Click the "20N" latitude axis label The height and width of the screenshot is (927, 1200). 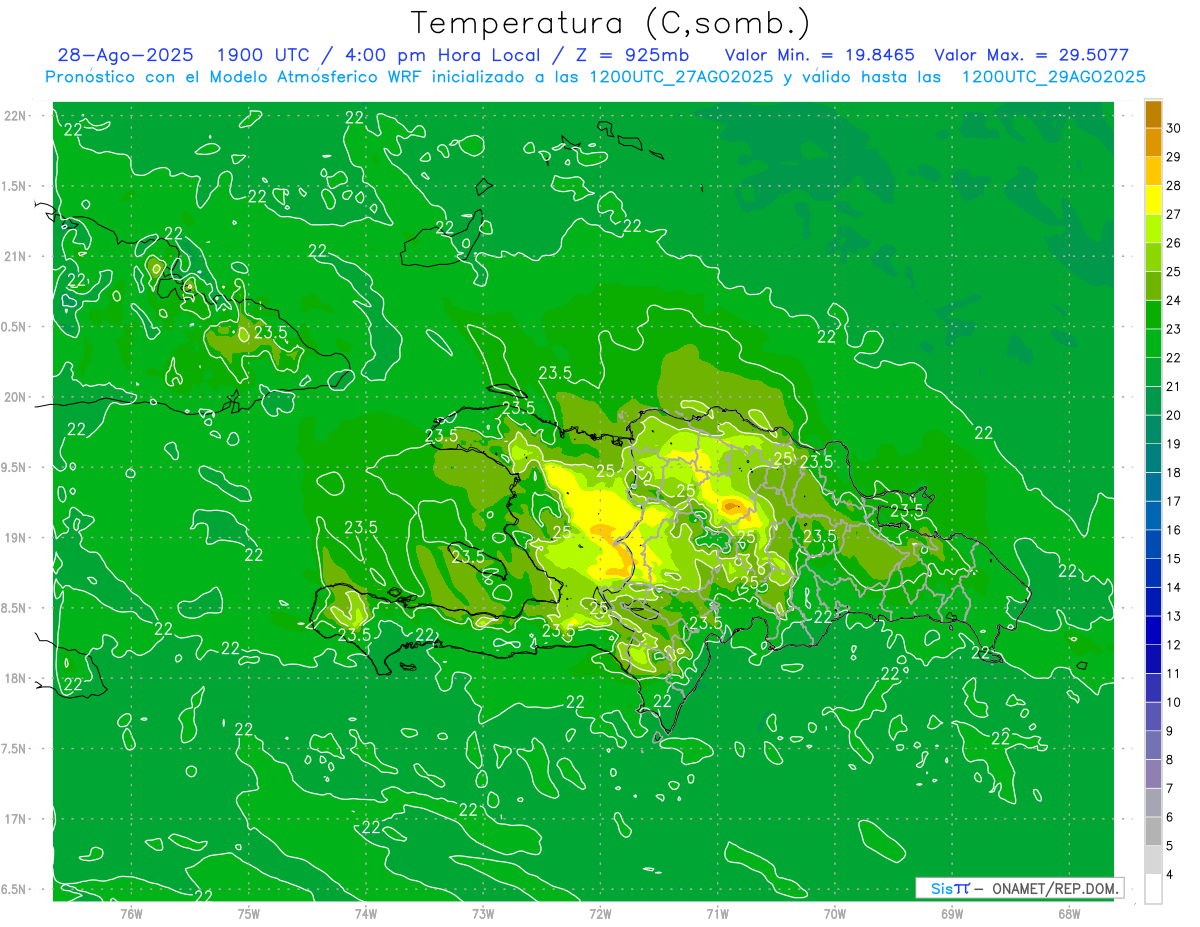(x=15, y=398)
